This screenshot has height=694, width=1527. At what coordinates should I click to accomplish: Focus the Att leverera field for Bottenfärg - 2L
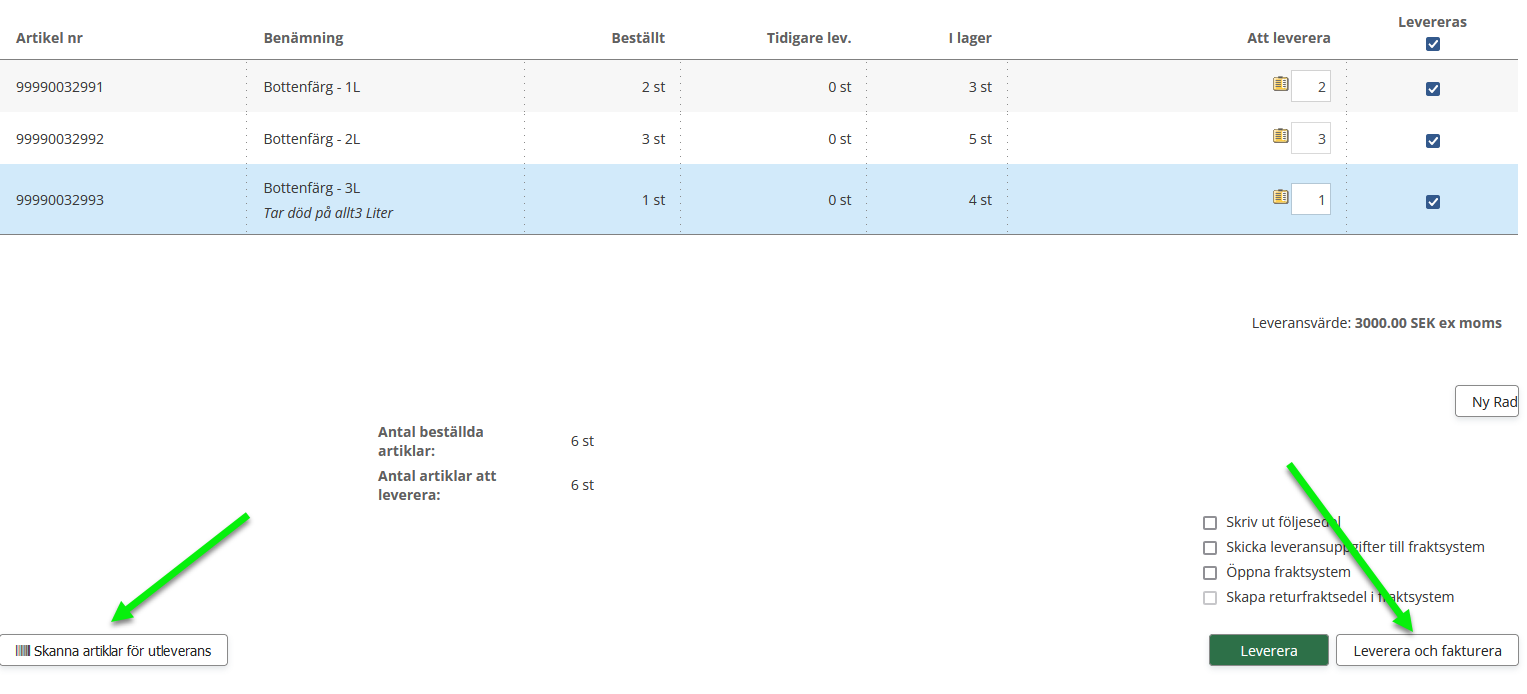[1311, 139]
